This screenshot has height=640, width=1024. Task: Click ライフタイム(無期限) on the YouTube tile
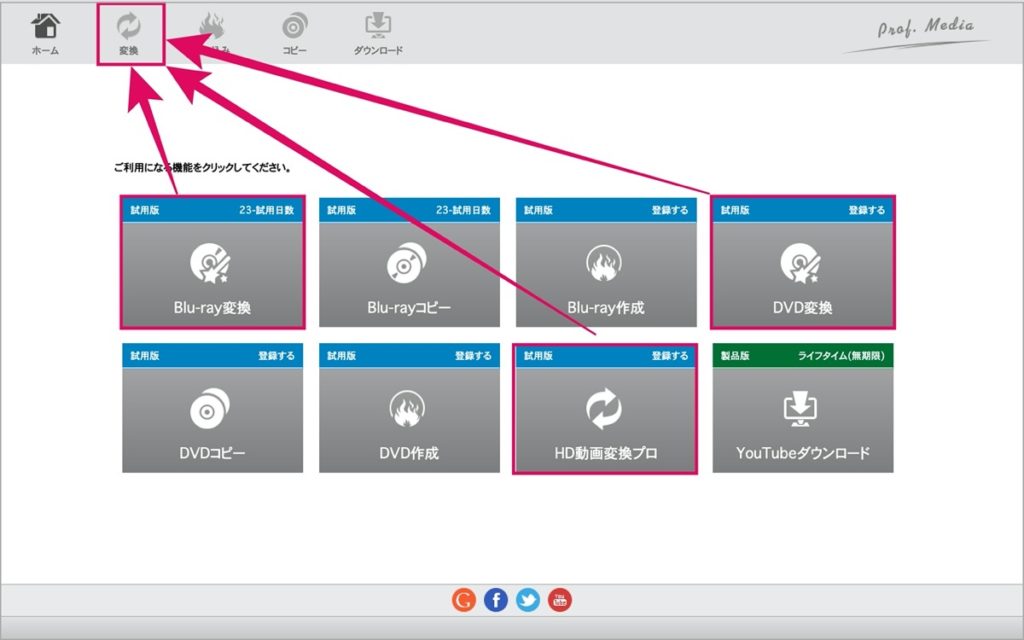(x=841, y=356)
